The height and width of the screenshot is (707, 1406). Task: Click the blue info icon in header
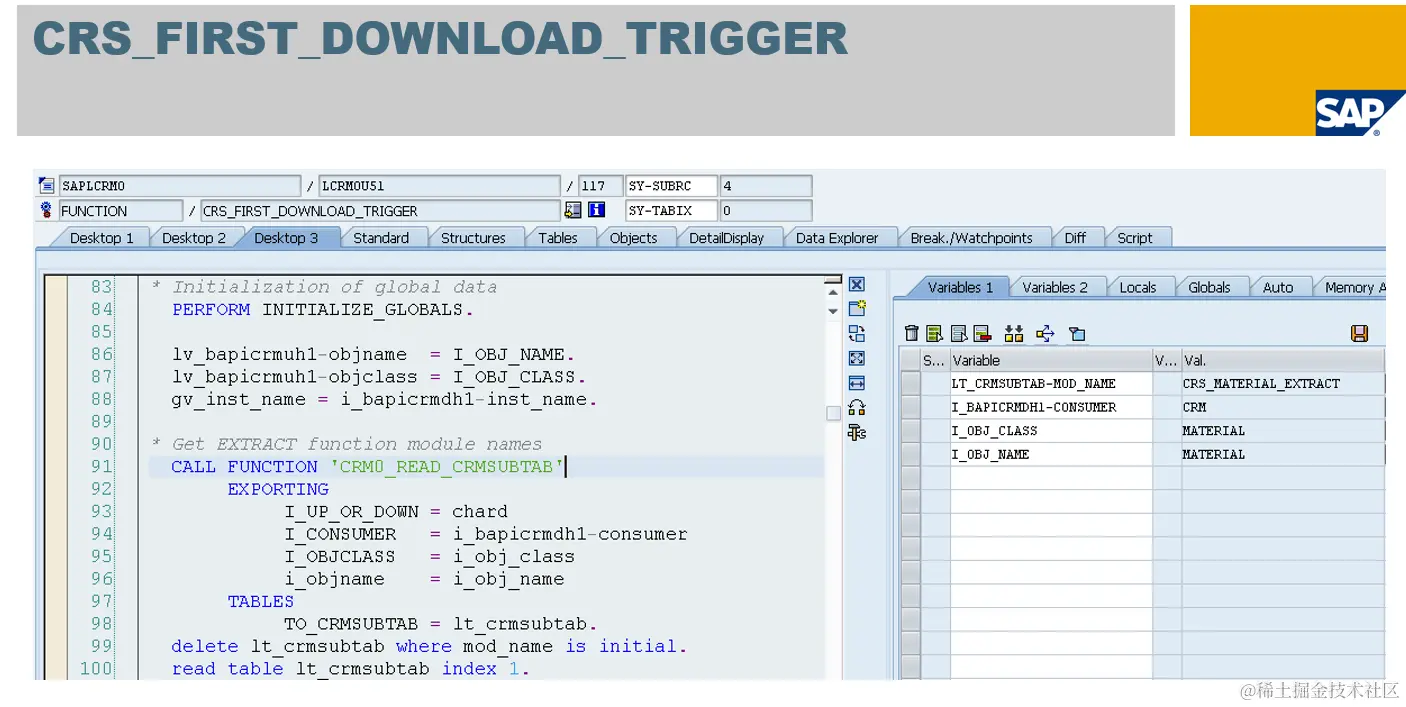point(597,210)
